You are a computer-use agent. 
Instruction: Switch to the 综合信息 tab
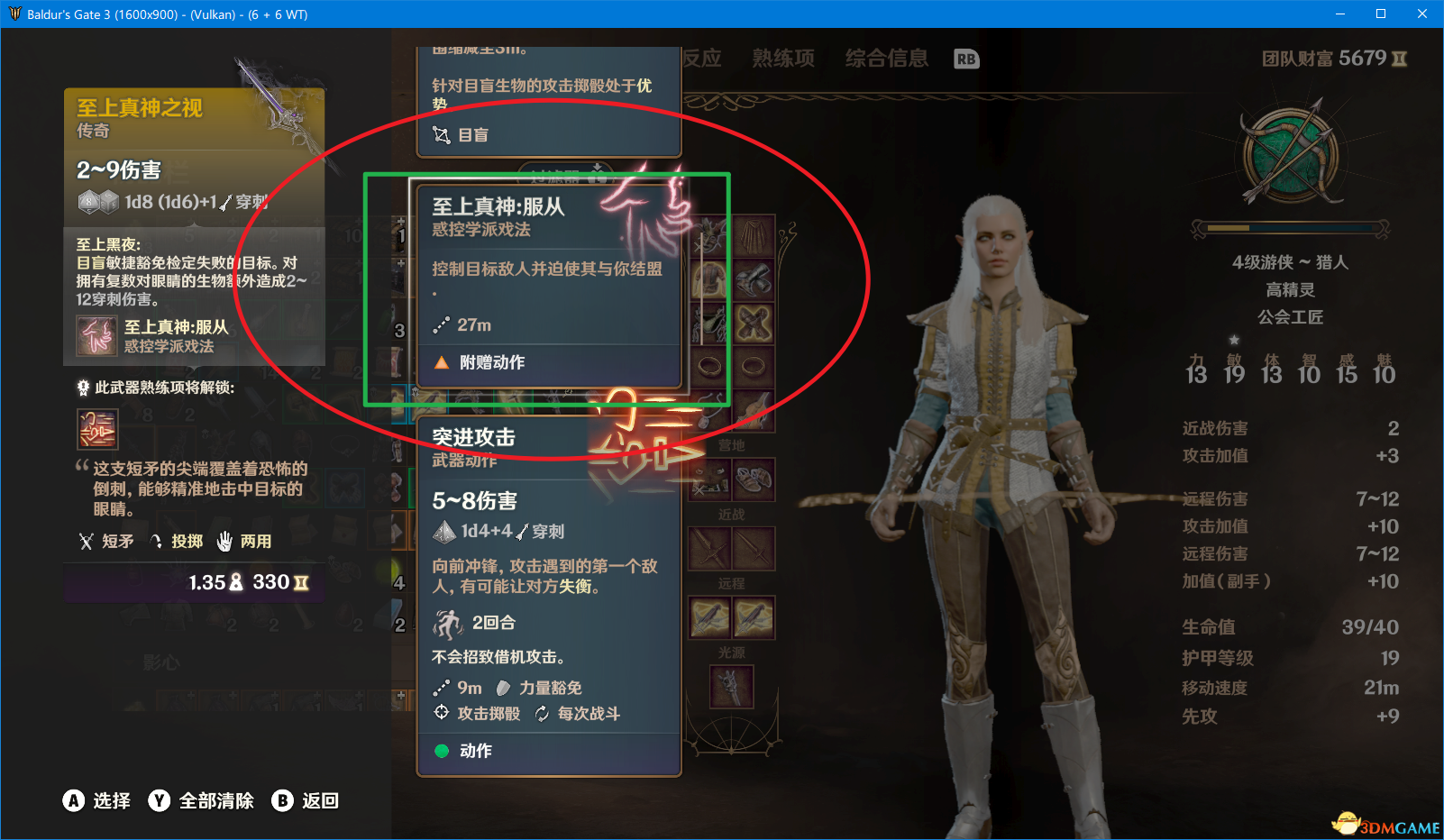tap(887, 59)
